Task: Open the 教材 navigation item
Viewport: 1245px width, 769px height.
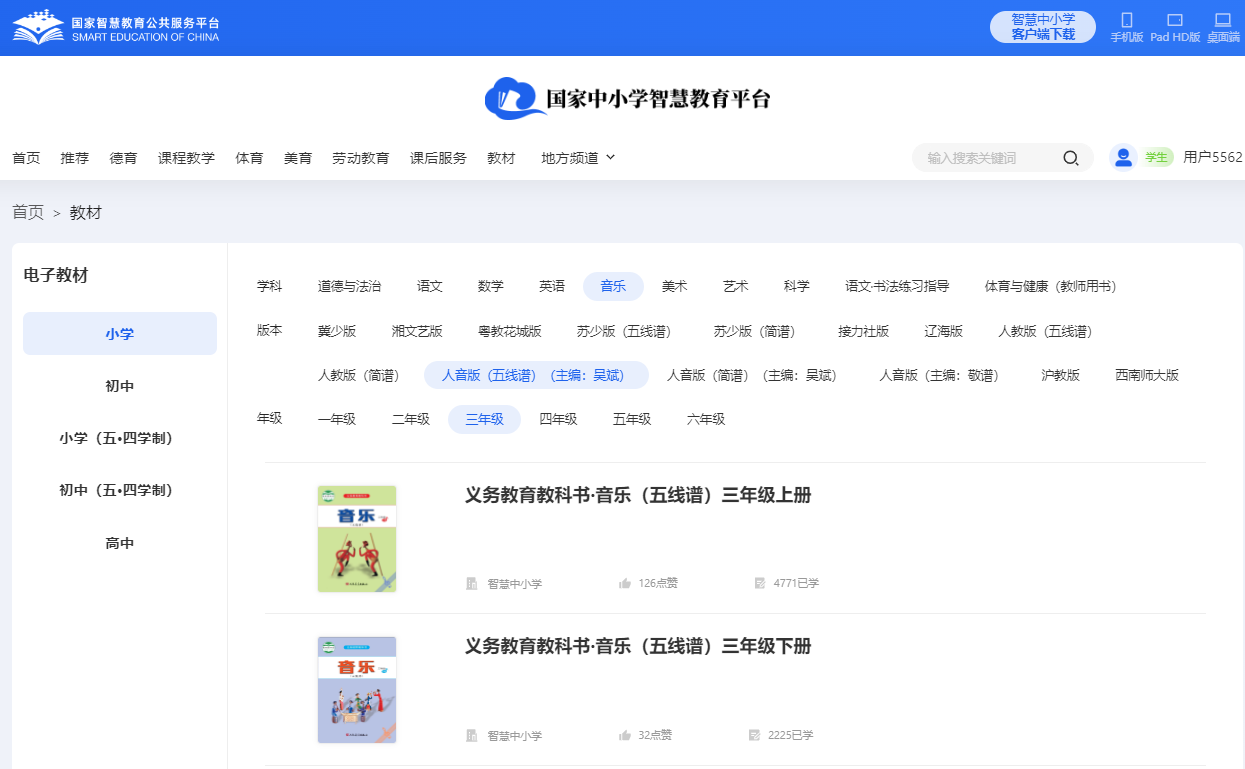Action: [501, 158]
